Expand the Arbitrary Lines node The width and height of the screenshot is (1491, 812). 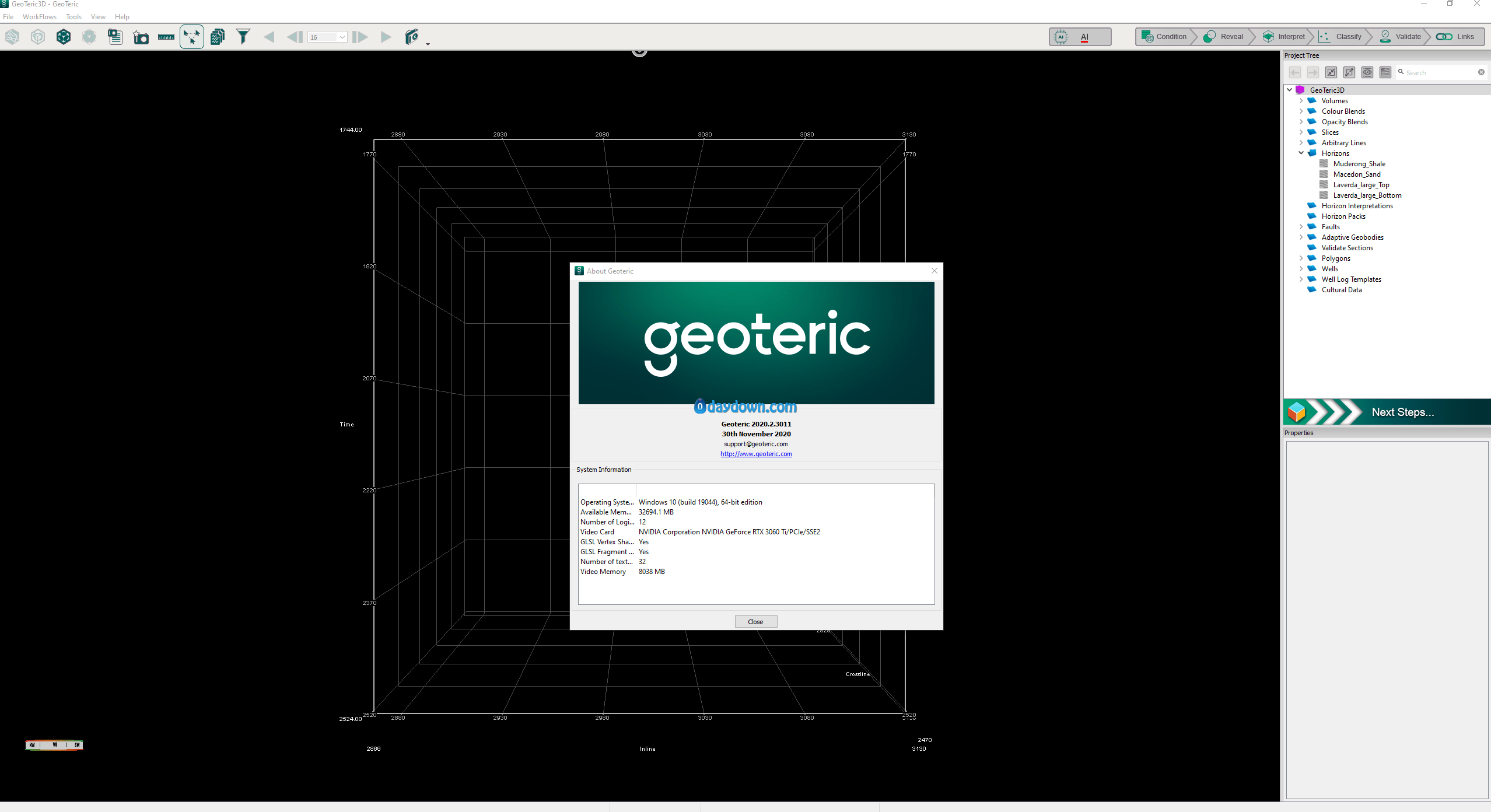1301,142
